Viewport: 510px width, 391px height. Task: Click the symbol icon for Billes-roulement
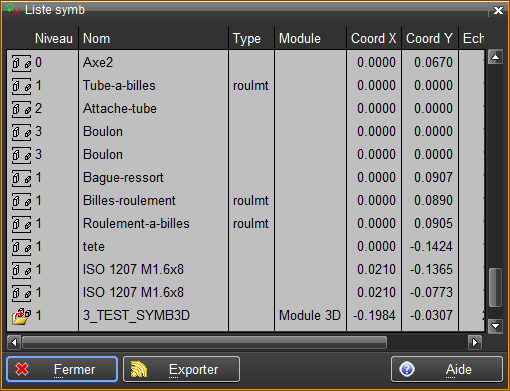(x=21, y=201)
